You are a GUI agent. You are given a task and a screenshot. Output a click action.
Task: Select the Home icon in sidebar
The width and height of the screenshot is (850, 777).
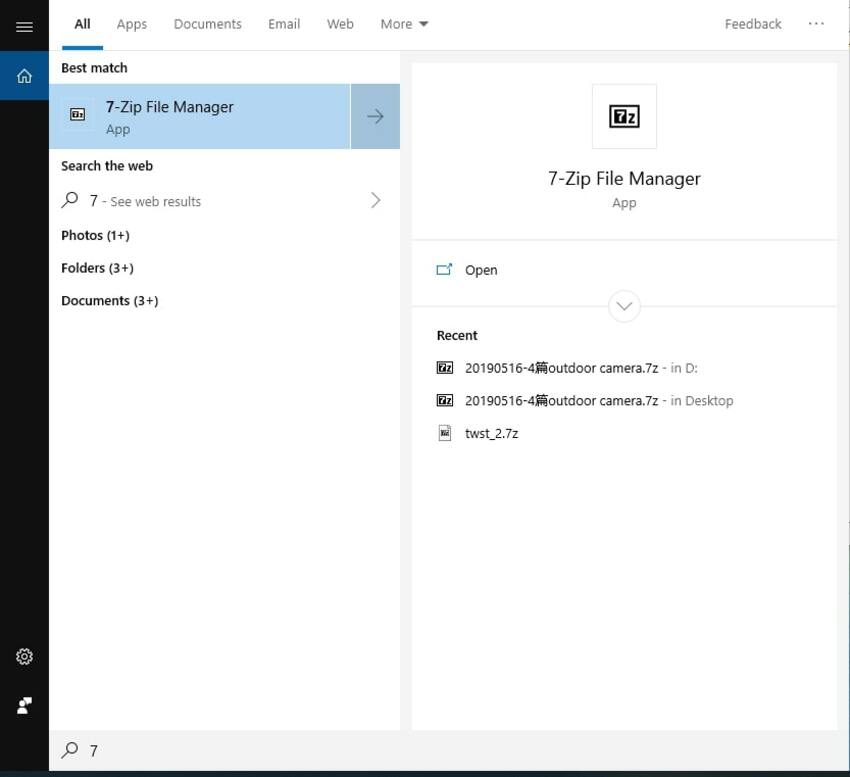pyautogui.click(x=24, y=76)
